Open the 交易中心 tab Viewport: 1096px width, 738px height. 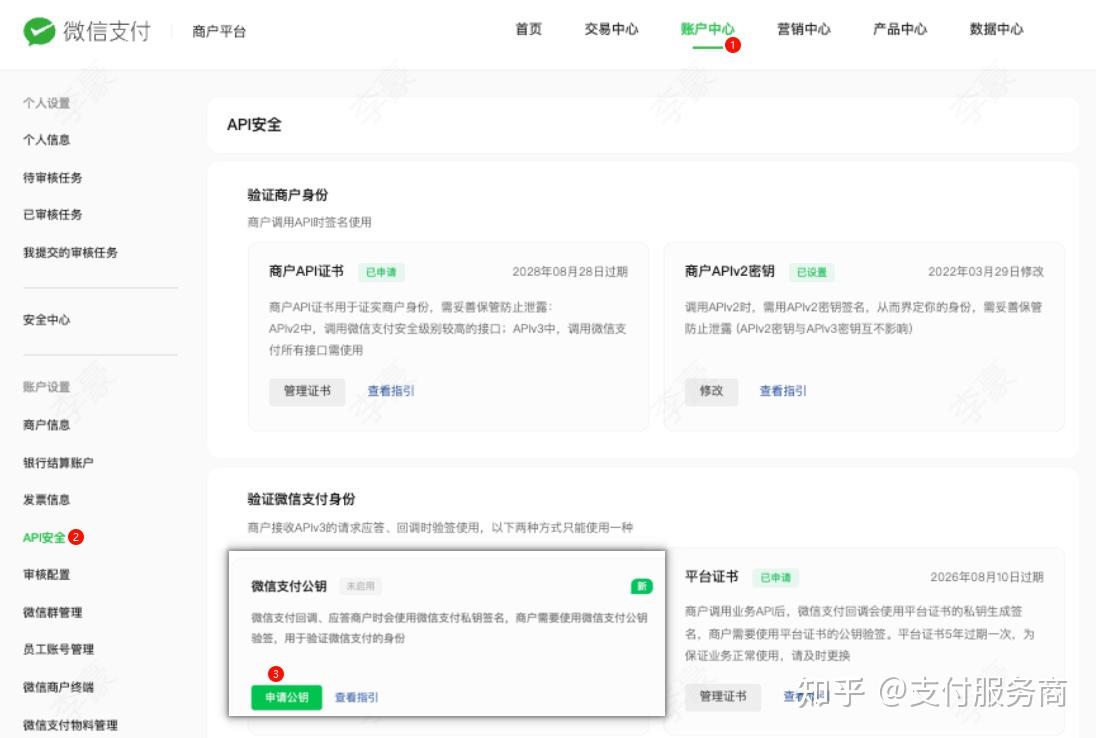tap(612, 29)
